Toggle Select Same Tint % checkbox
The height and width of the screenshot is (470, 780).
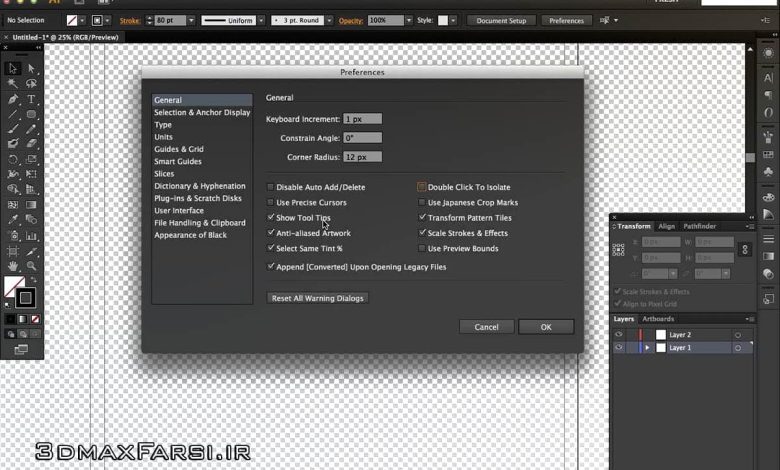pos(271,248)
